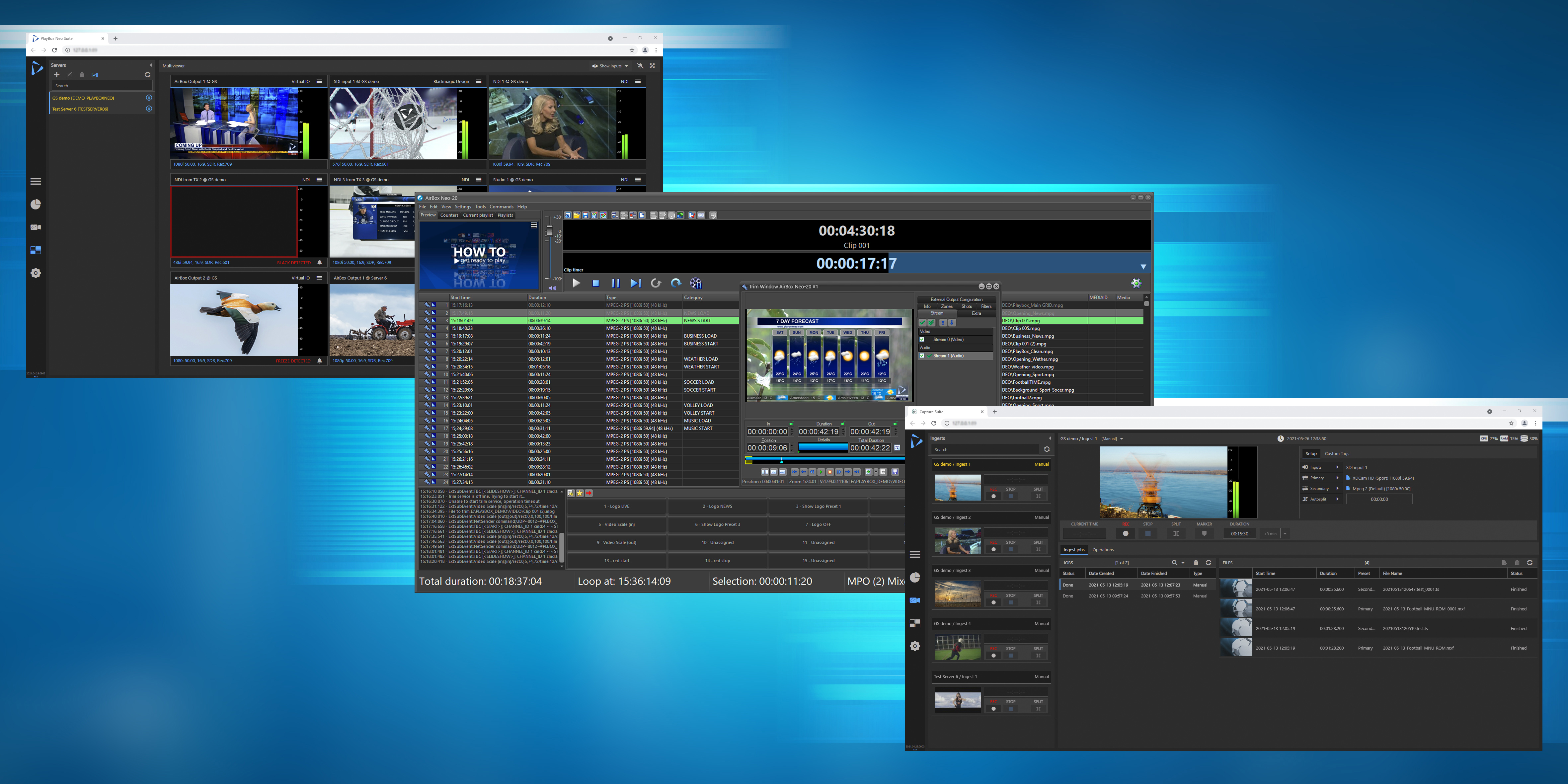Open the [Manual] mode dropdown for Ingest 1
Screen dimensions: 1568x784
click(x=1112, y=439)
